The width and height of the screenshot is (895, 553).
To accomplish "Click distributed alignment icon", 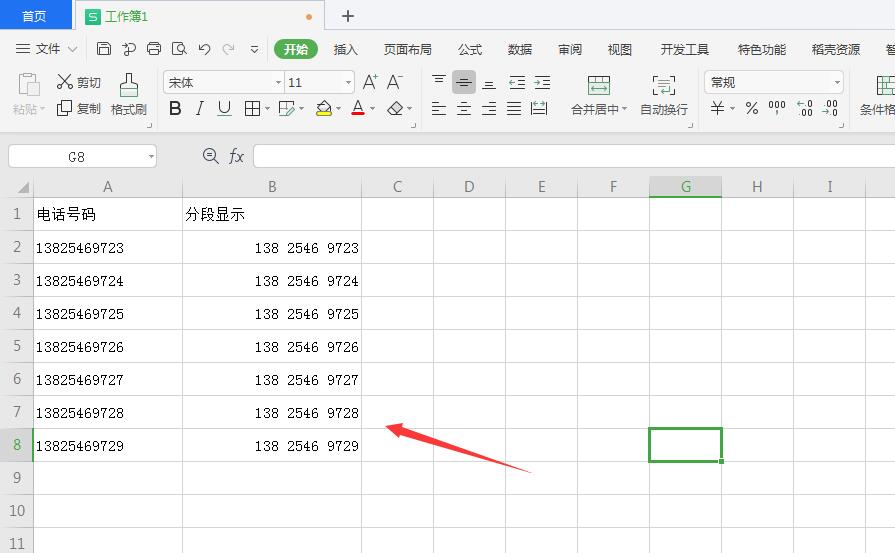I will point(539,108).
